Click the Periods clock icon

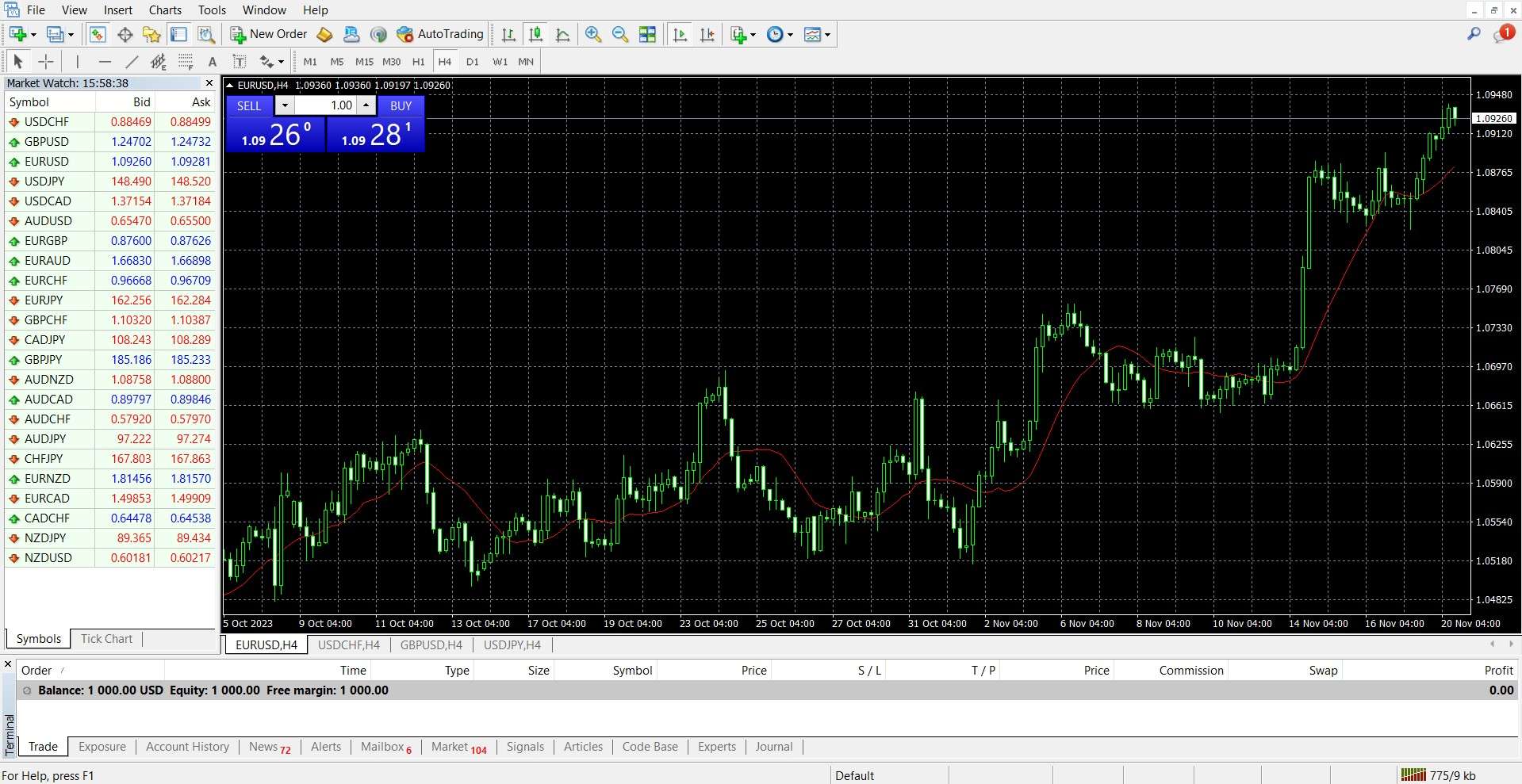pyautogui.click(x=775, y=34)
